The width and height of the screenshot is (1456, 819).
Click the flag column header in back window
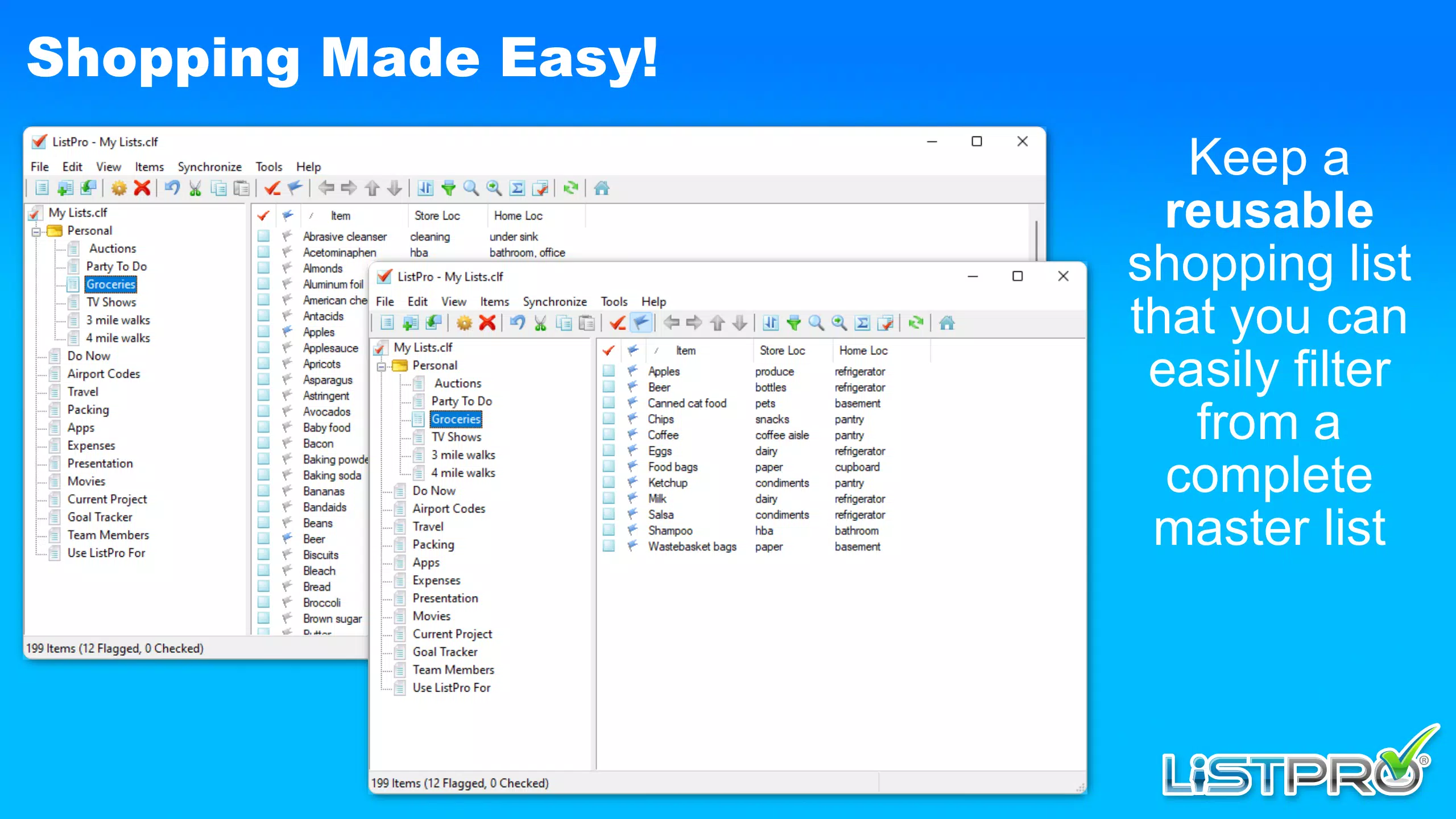point(288,216)
